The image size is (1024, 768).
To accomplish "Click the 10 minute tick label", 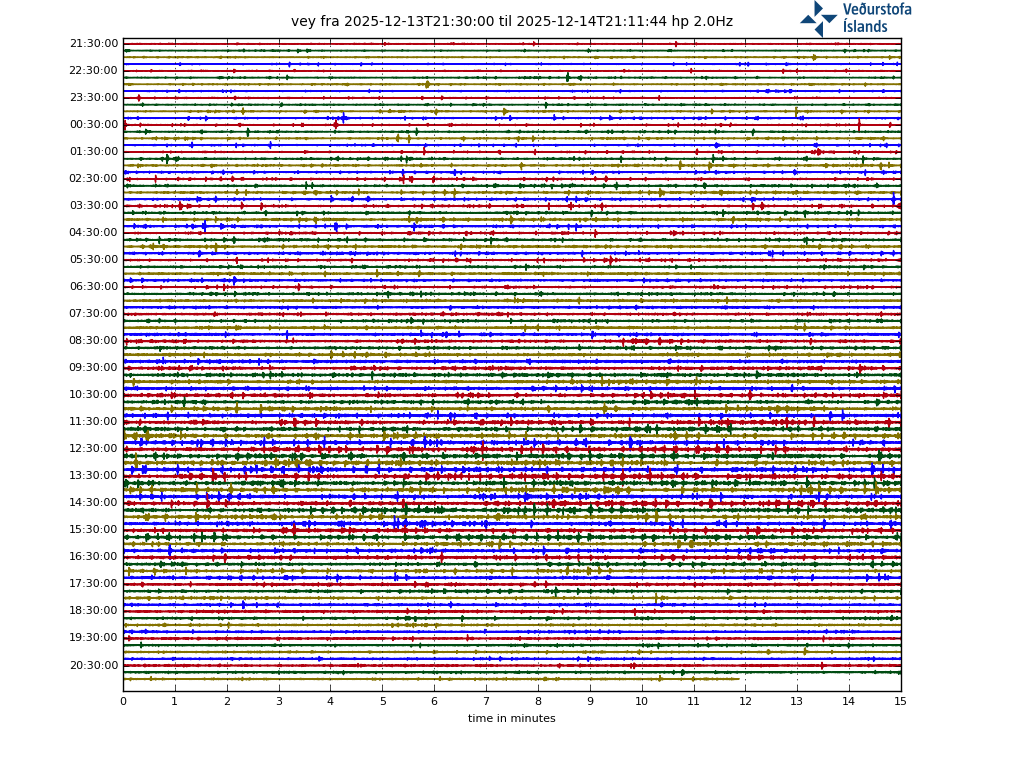I will [x=641, y=701].
